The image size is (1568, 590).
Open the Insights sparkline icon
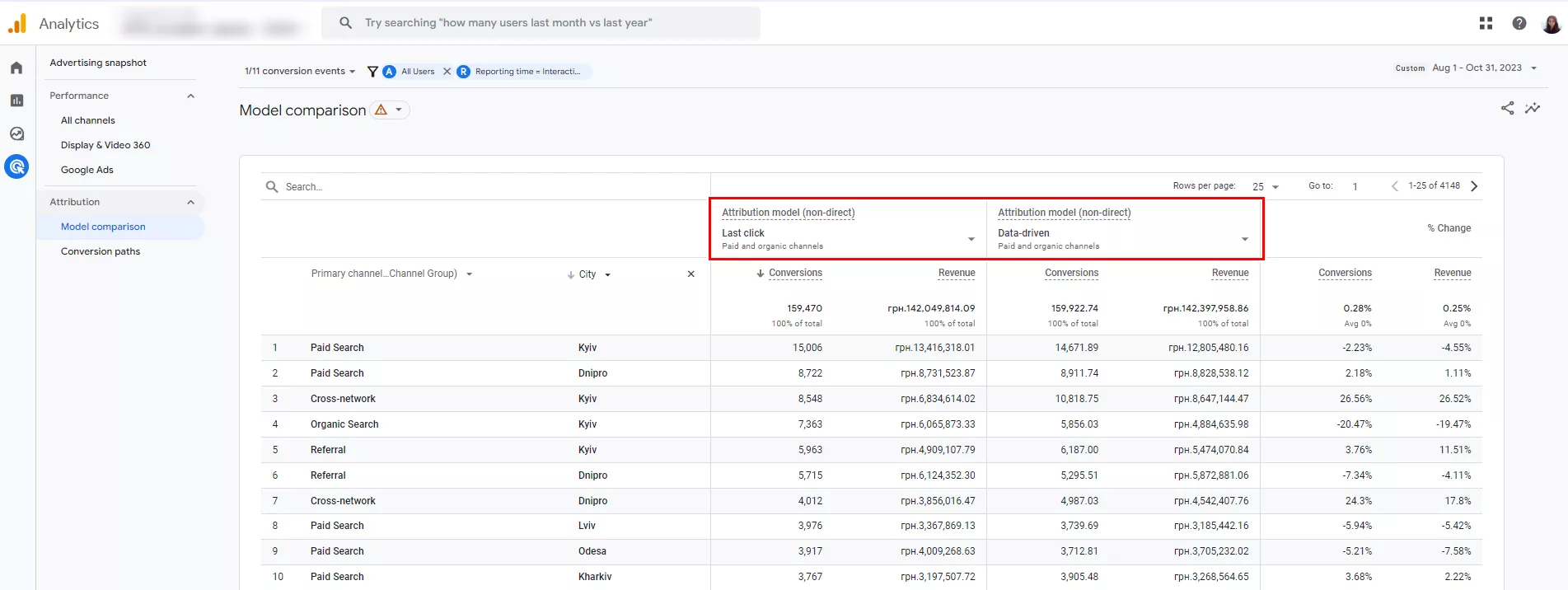1533,108
